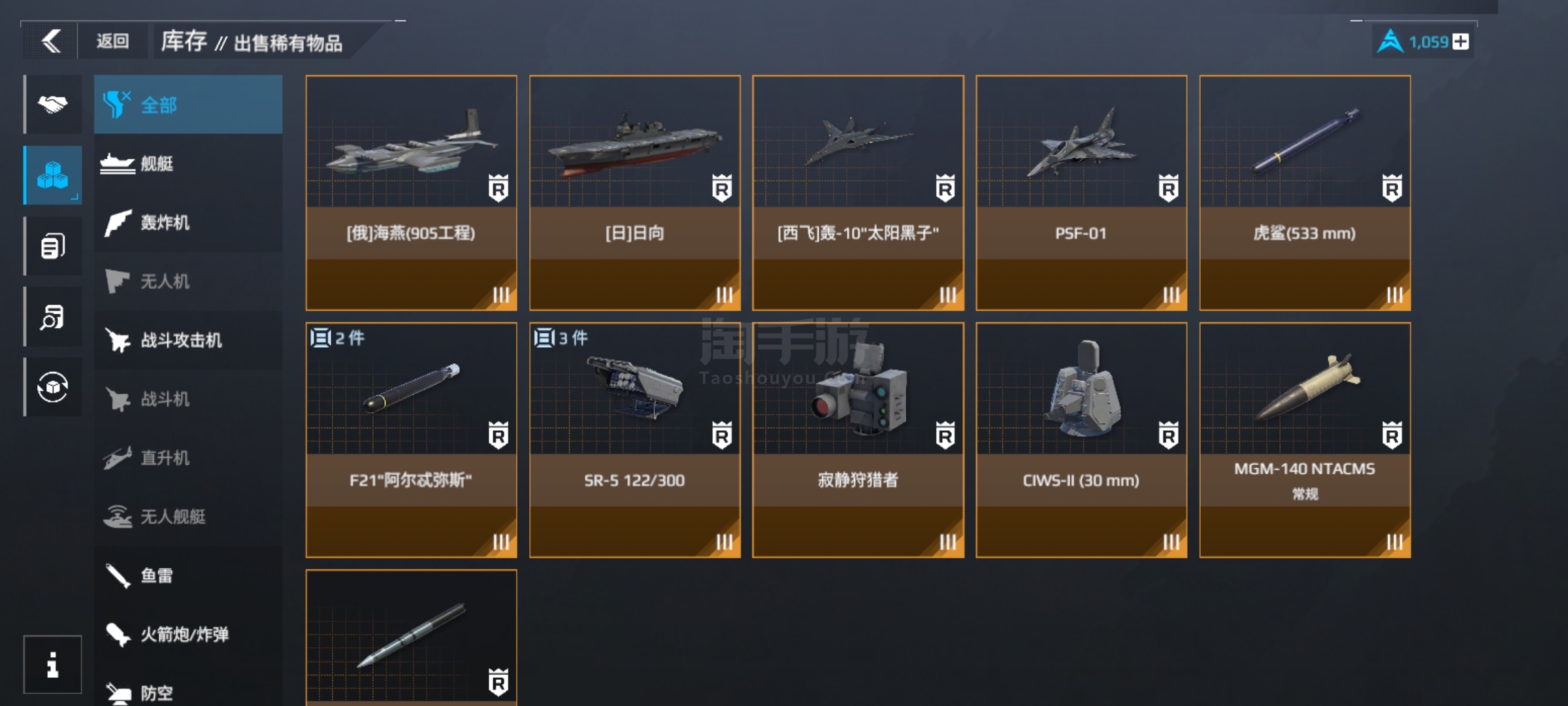Select the [日]日向 carrier card
Image resolution: width=1568 pixels, height=706 pixels.
635,193
